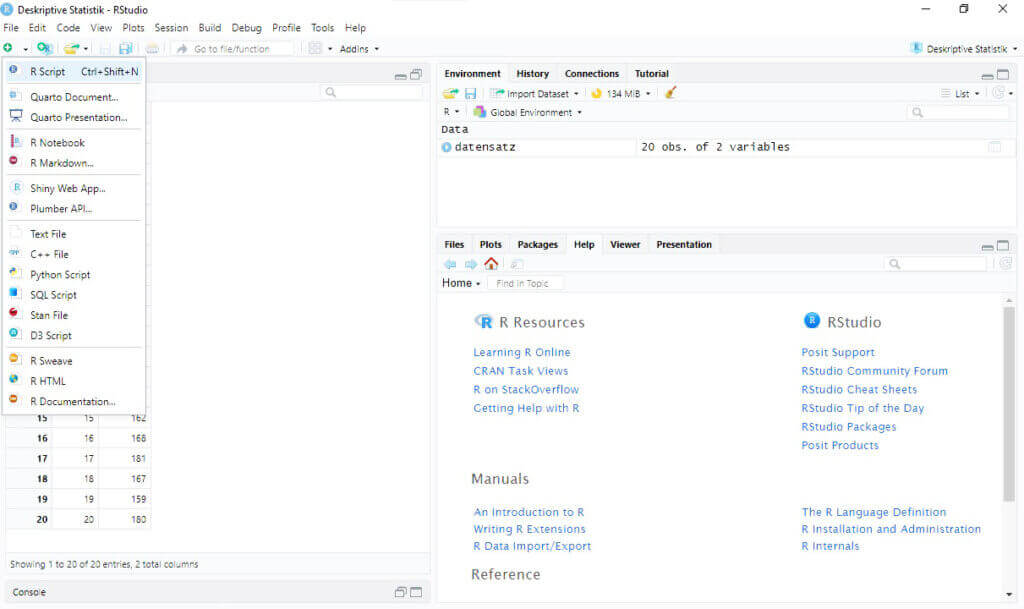Screen dimensions: 1024x609
Task: Open Deskriptive Statistik project dropdown
Action: (1015, 49)
